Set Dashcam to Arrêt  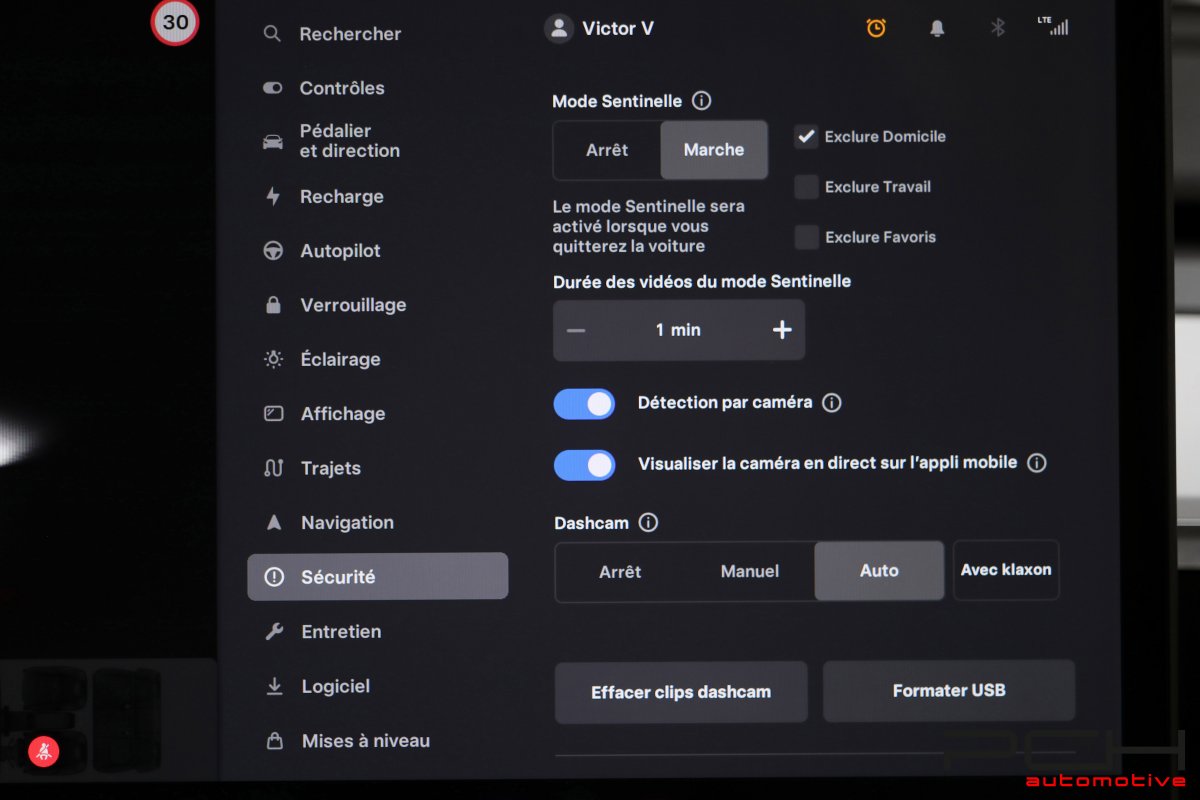pos(620,572)
